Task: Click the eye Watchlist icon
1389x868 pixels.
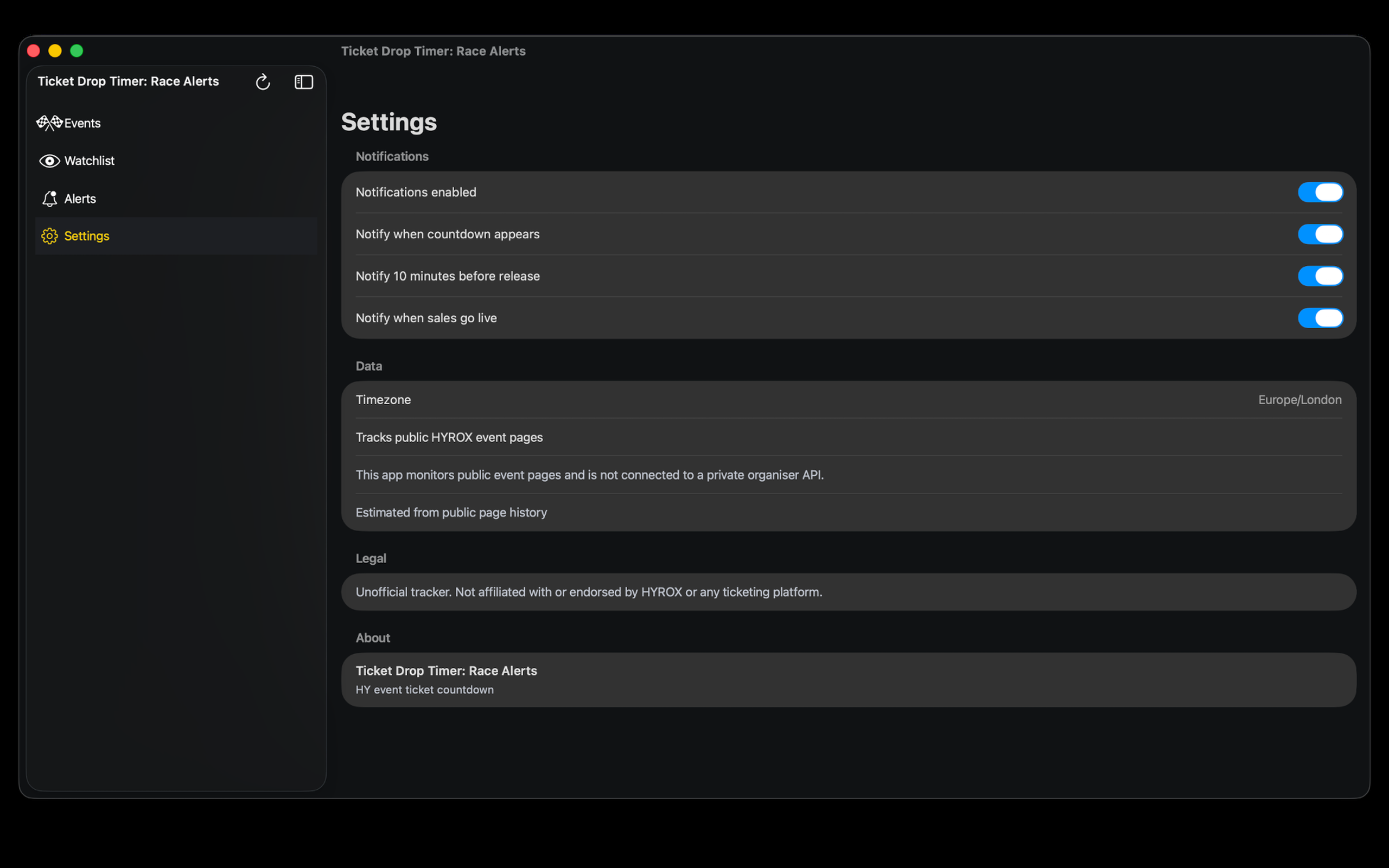Action: tap(49, 161)
